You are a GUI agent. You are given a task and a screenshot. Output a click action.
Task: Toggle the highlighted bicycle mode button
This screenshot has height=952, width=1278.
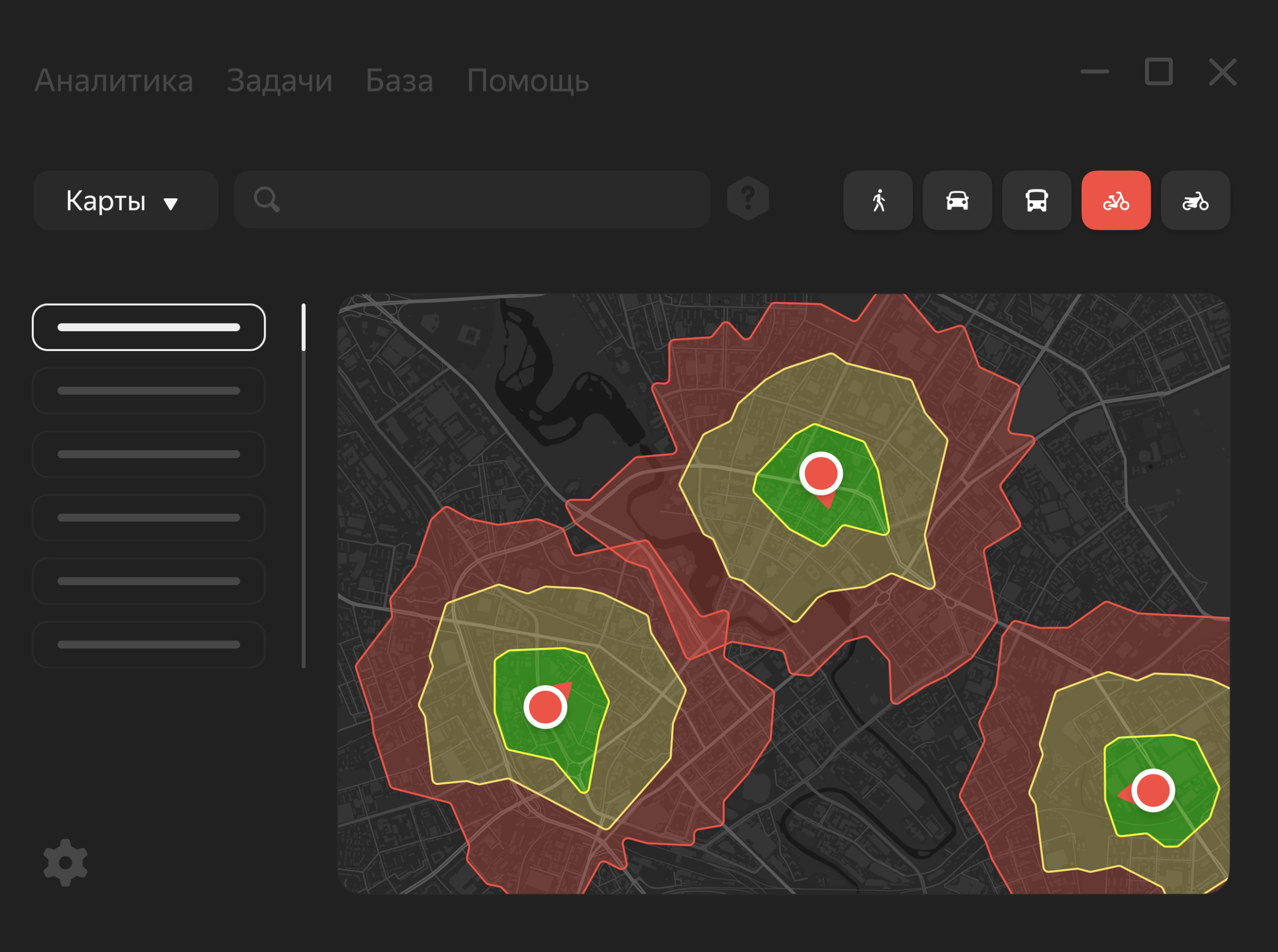(1115, 200)
